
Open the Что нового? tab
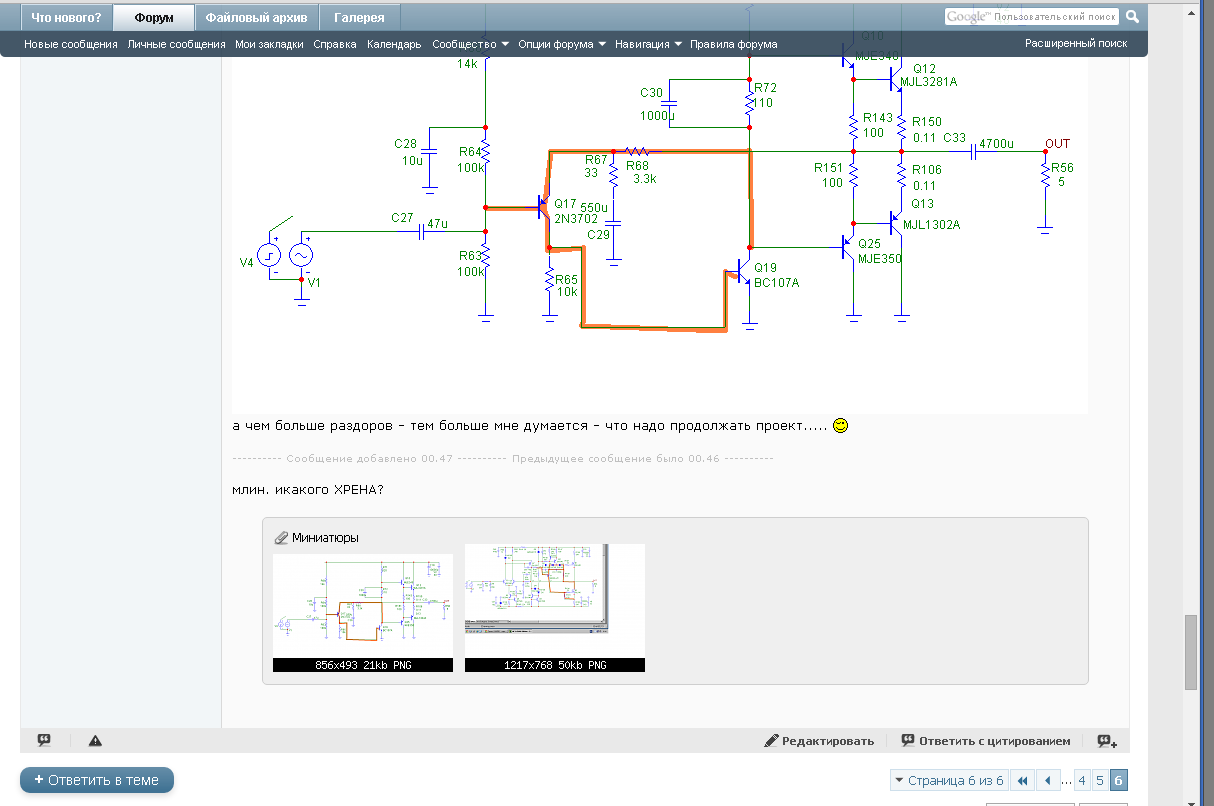coord(66,17)
